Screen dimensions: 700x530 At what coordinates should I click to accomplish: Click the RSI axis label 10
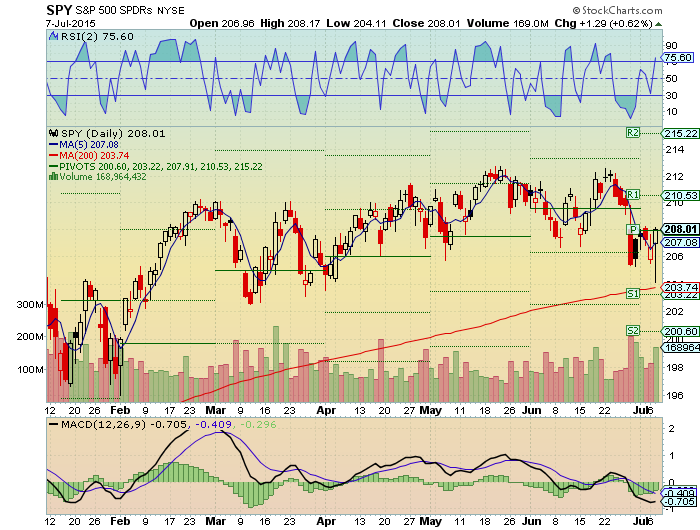click(x=671, y=112)
